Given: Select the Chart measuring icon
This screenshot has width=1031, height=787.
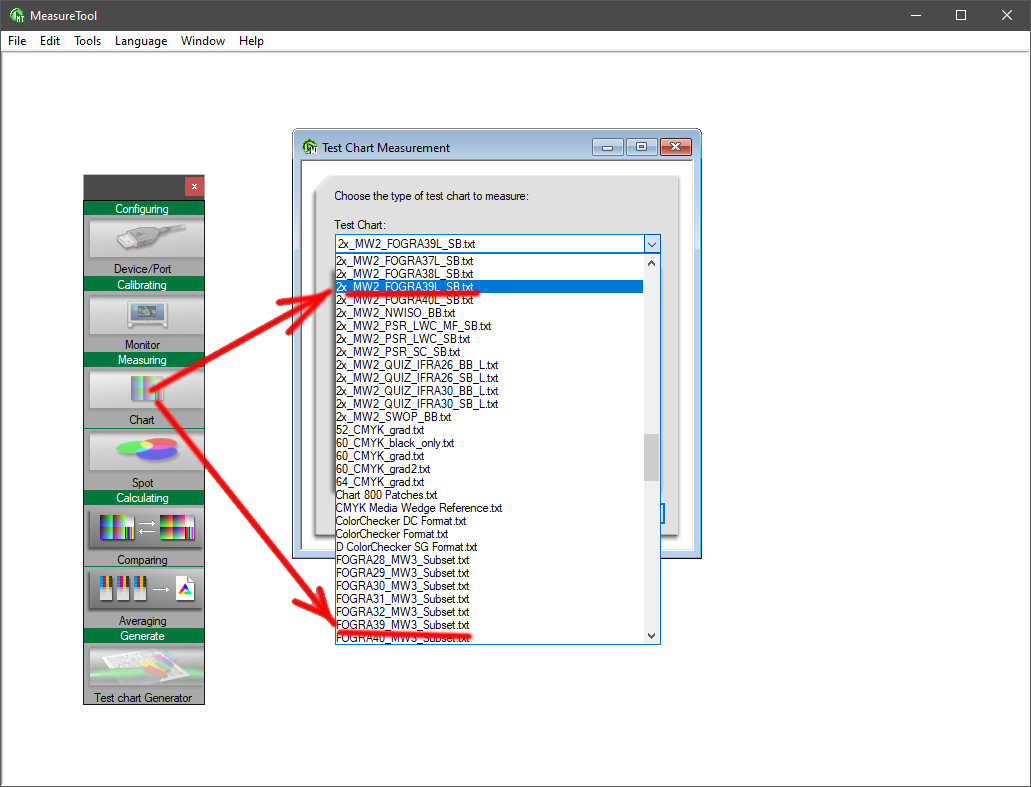Looking at the screenshot, I should coord(144,390).
